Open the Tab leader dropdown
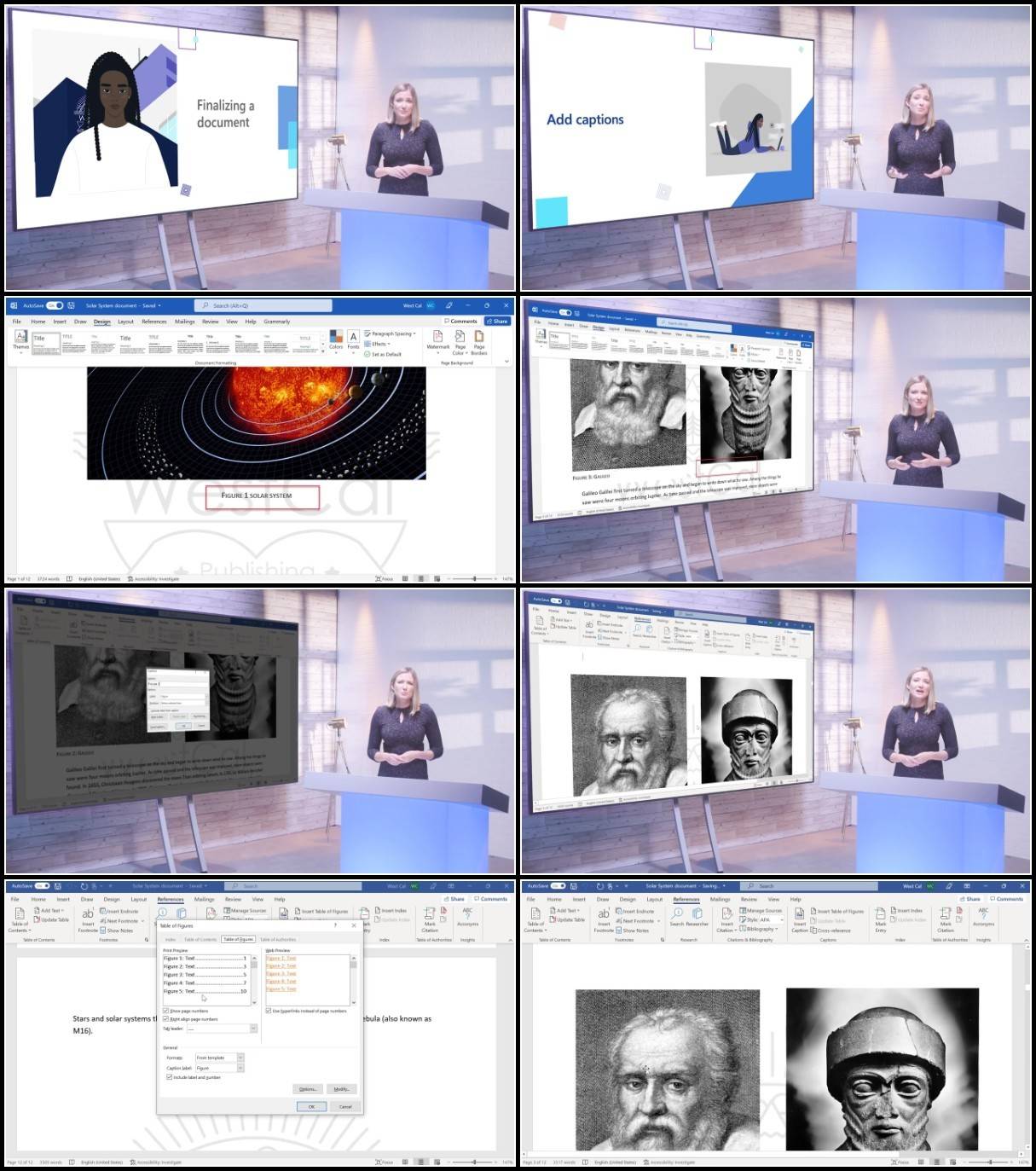 253,1029
